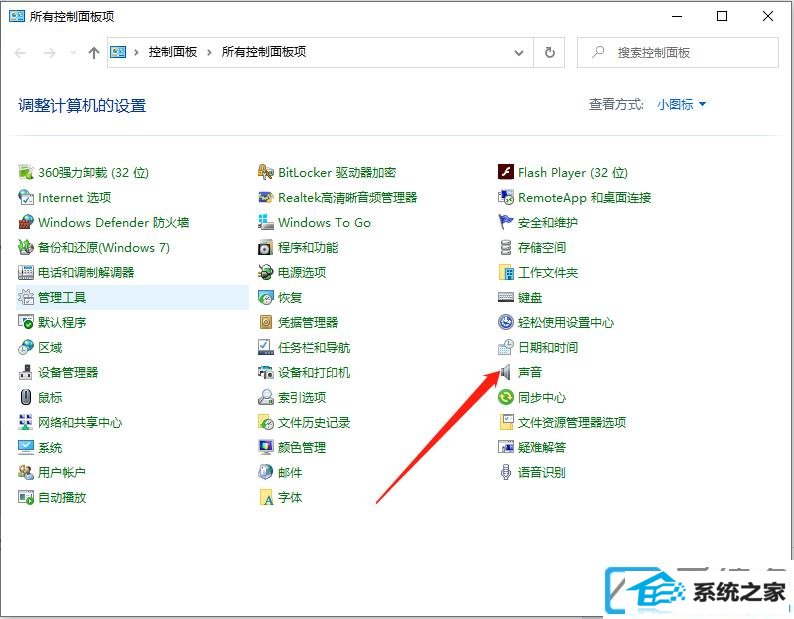
Task: Click the 同步中心 green icon
Action: (505, 397)
